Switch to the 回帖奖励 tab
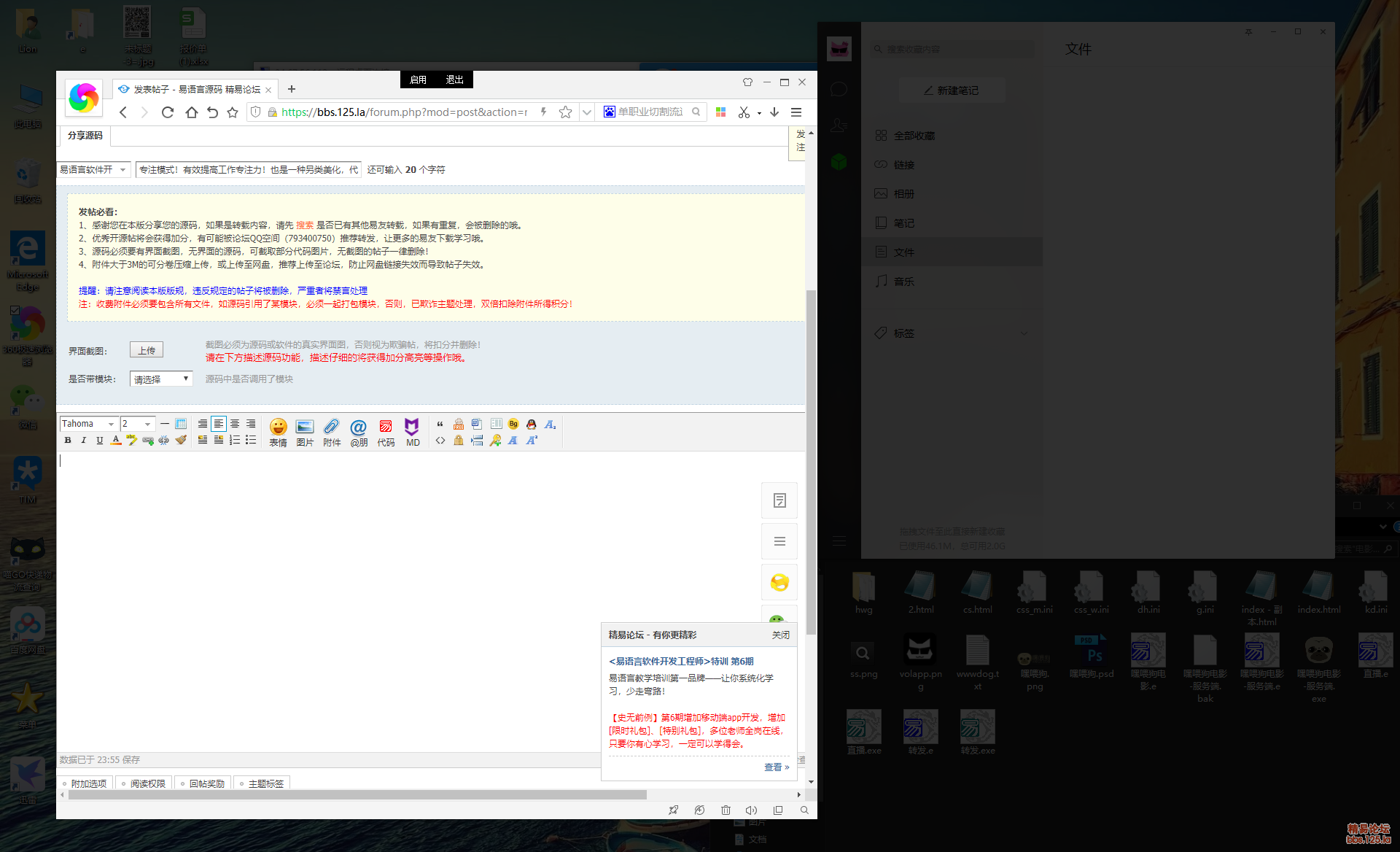The height and width of the screenshot is (852, 1400). pyautogui.click(x=203, y=783)
